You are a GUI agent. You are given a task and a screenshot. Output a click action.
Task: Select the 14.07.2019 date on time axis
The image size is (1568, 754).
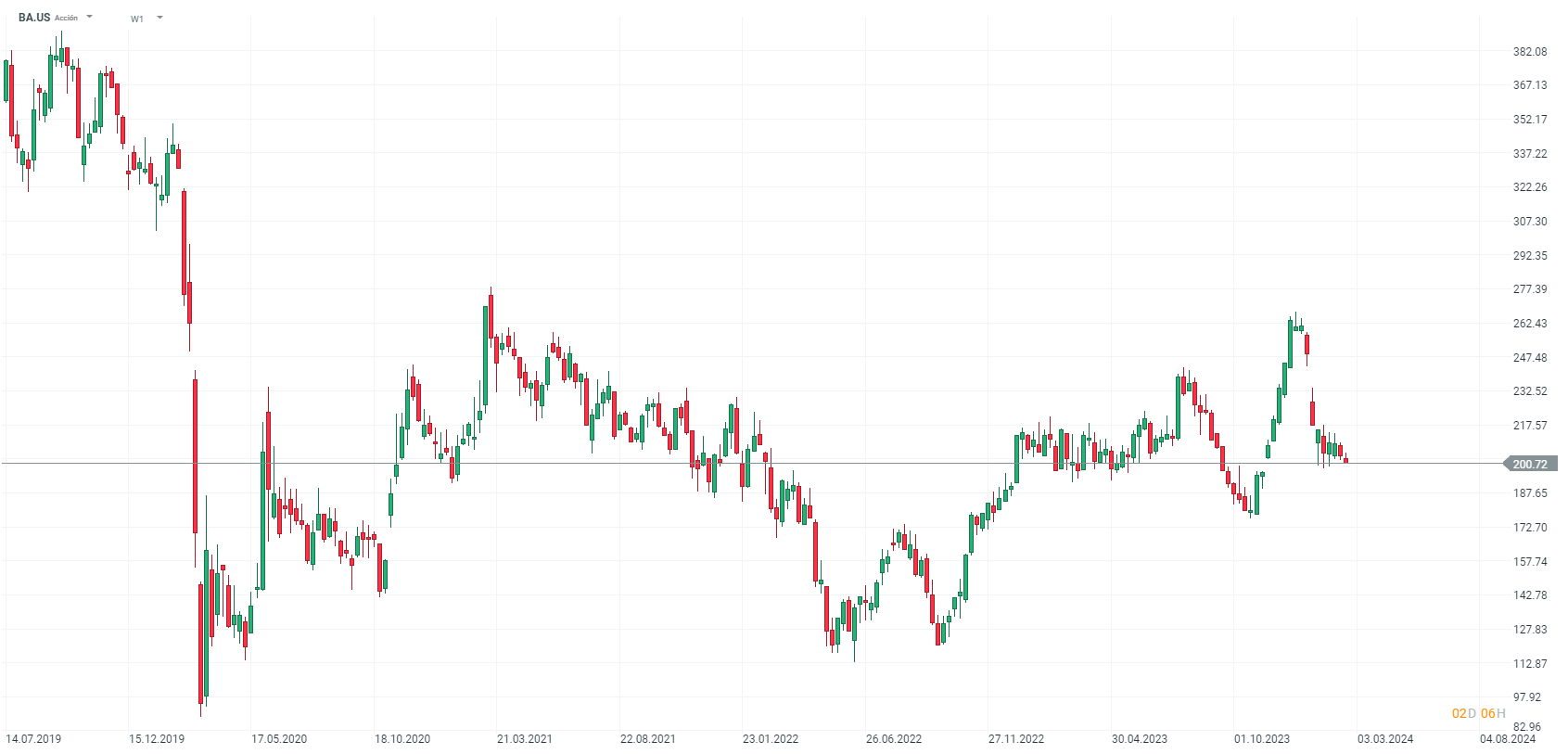click(x=33, y=739)
